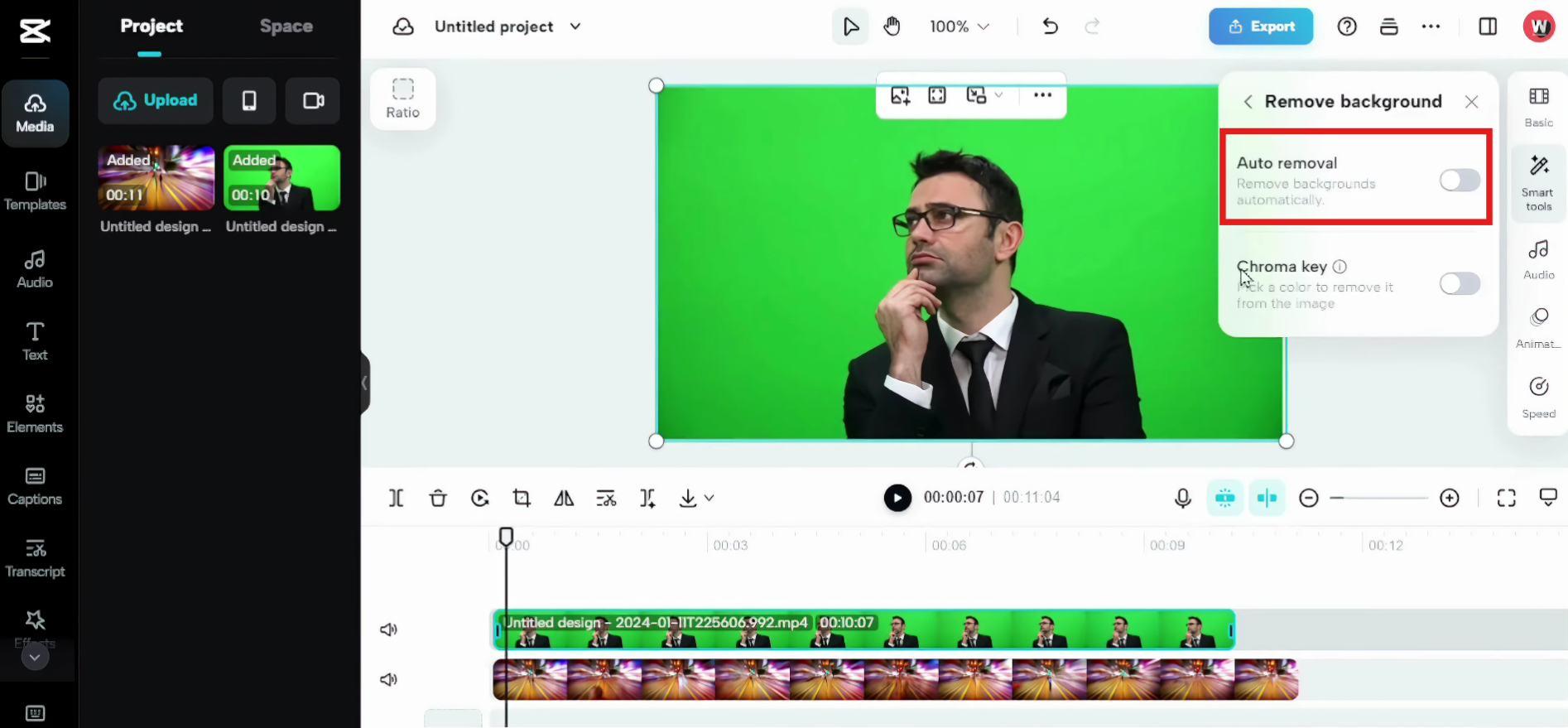Click the record video camera icon

coord(313,100)
